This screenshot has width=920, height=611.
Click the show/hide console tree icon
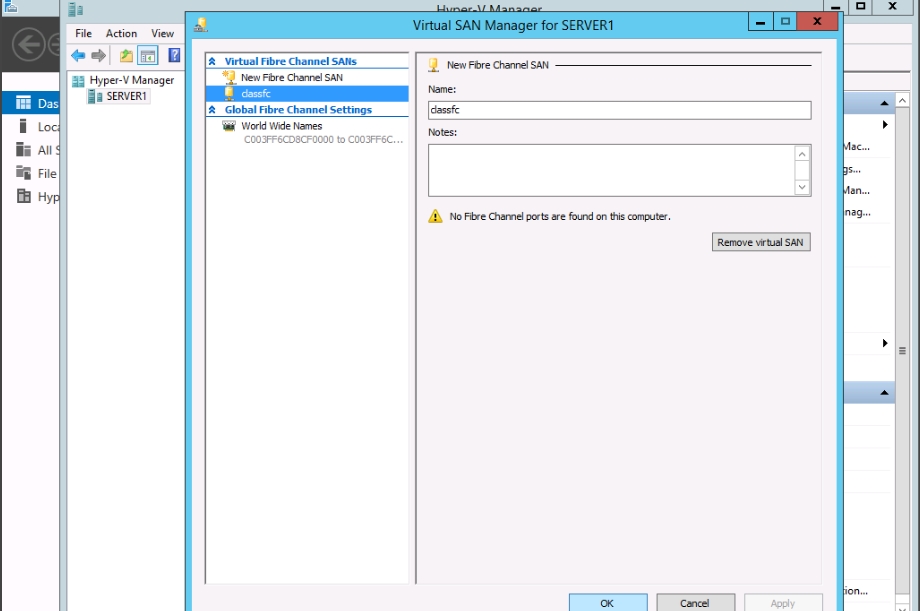(x=147, y=56)
